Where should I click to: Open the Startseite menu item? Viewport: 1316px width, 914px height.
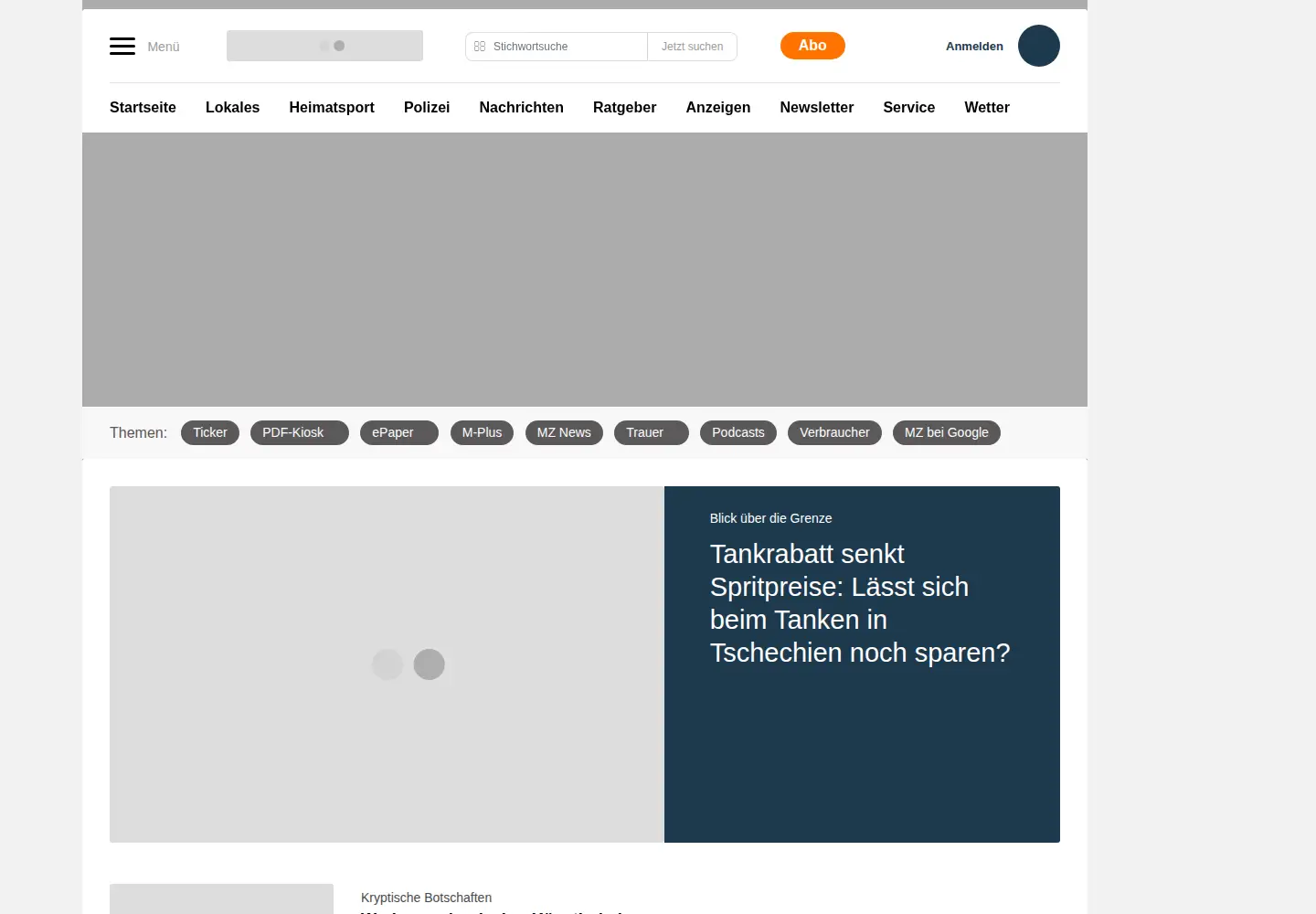click(143, 107)
